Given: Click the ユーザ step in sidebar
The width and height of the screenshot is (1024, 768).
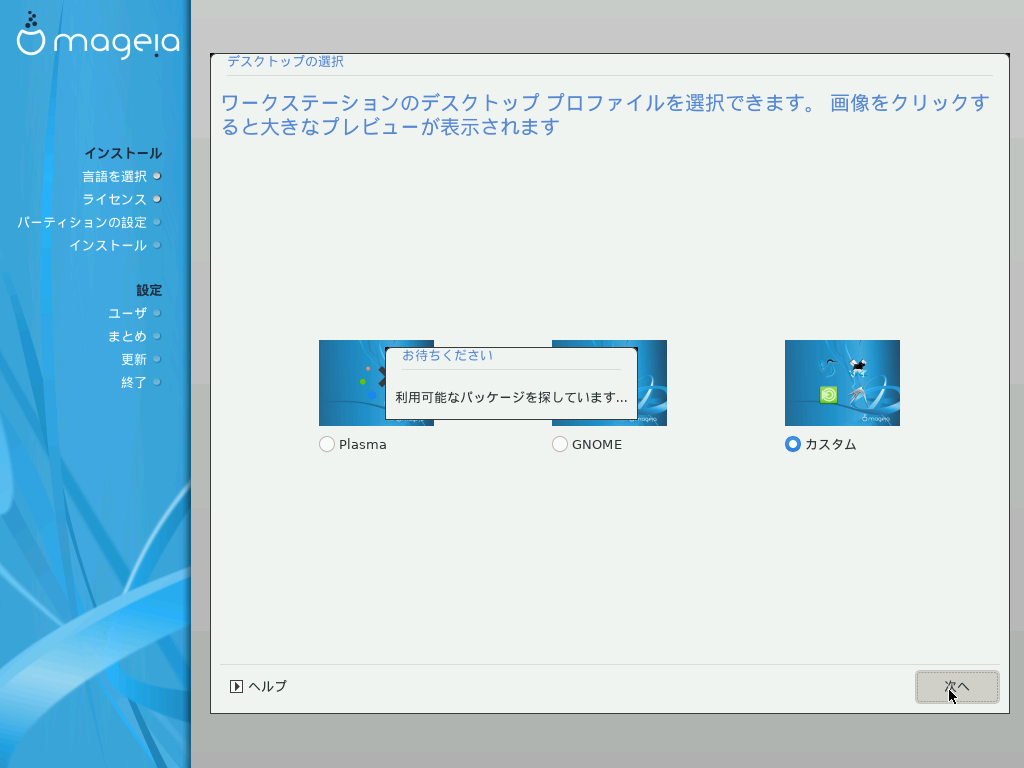Looking at the screenshot, I should (x=127, y=313).
